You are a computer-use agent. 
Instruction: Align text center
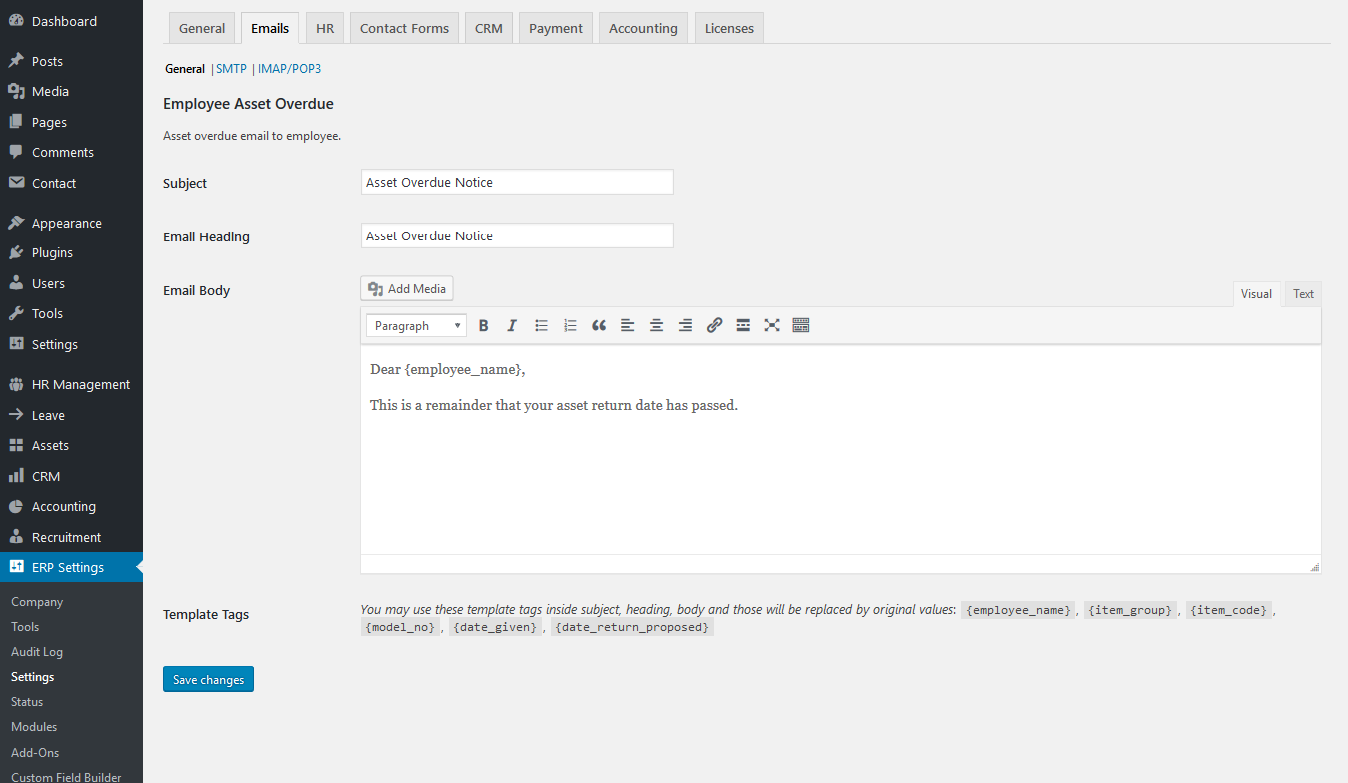(x=656, y=325)
